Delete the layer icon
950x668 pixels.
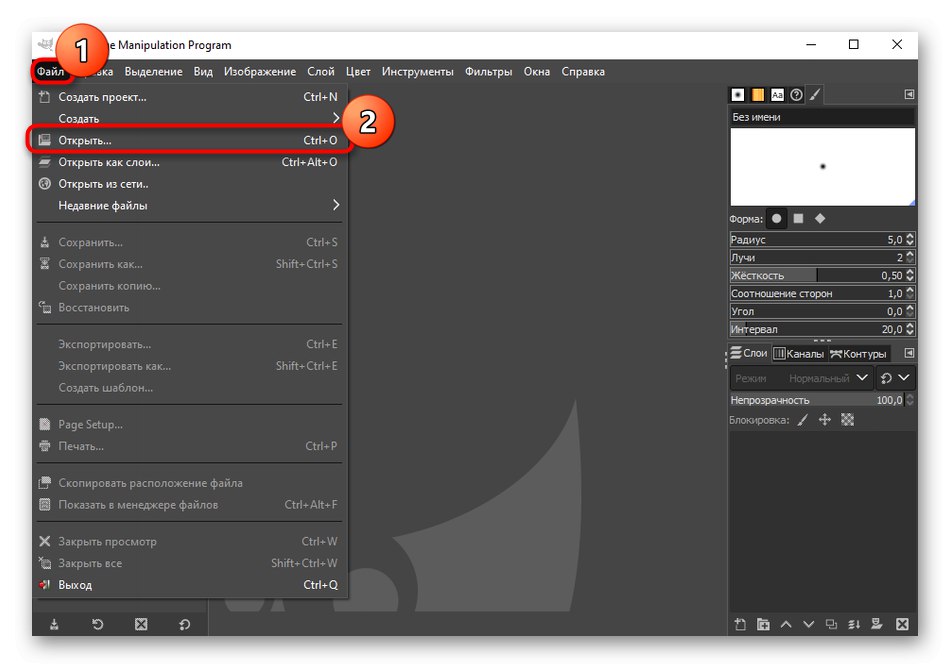902,624
